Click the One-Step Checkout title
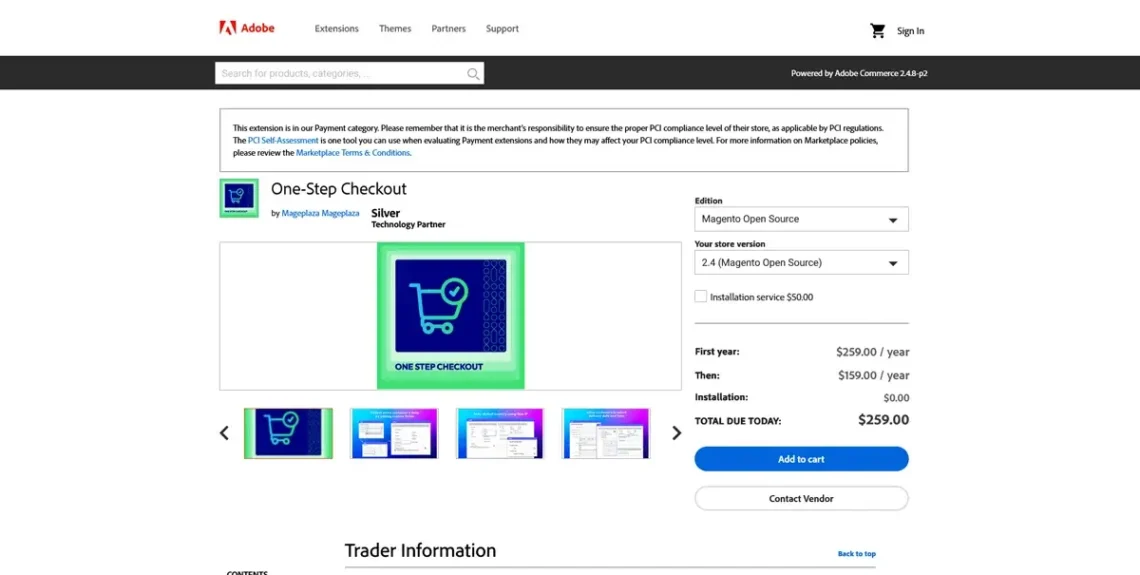Screen dimensions: 1140x575 (x=339, y=189)
